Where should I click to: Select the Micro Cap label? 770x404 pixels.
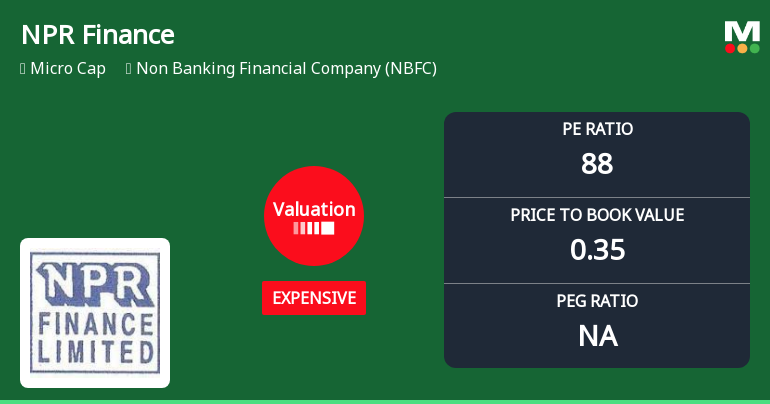68,69
